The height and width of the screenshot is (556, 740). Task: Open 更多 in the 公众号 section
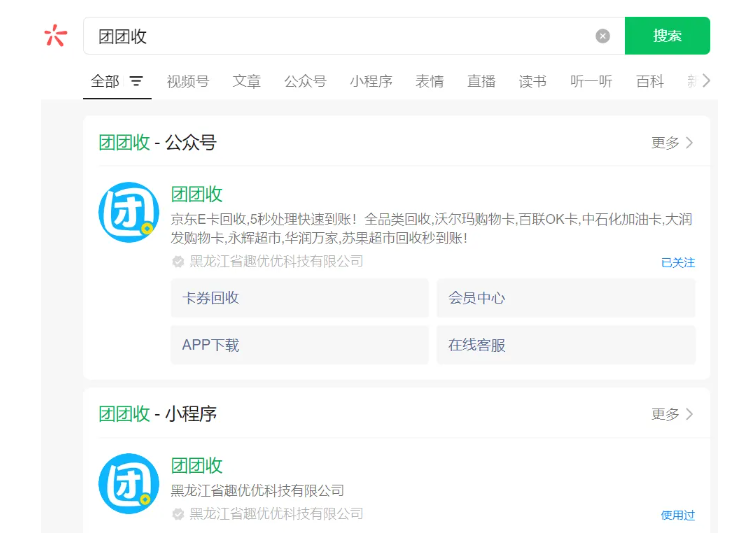tap(672, 143)
